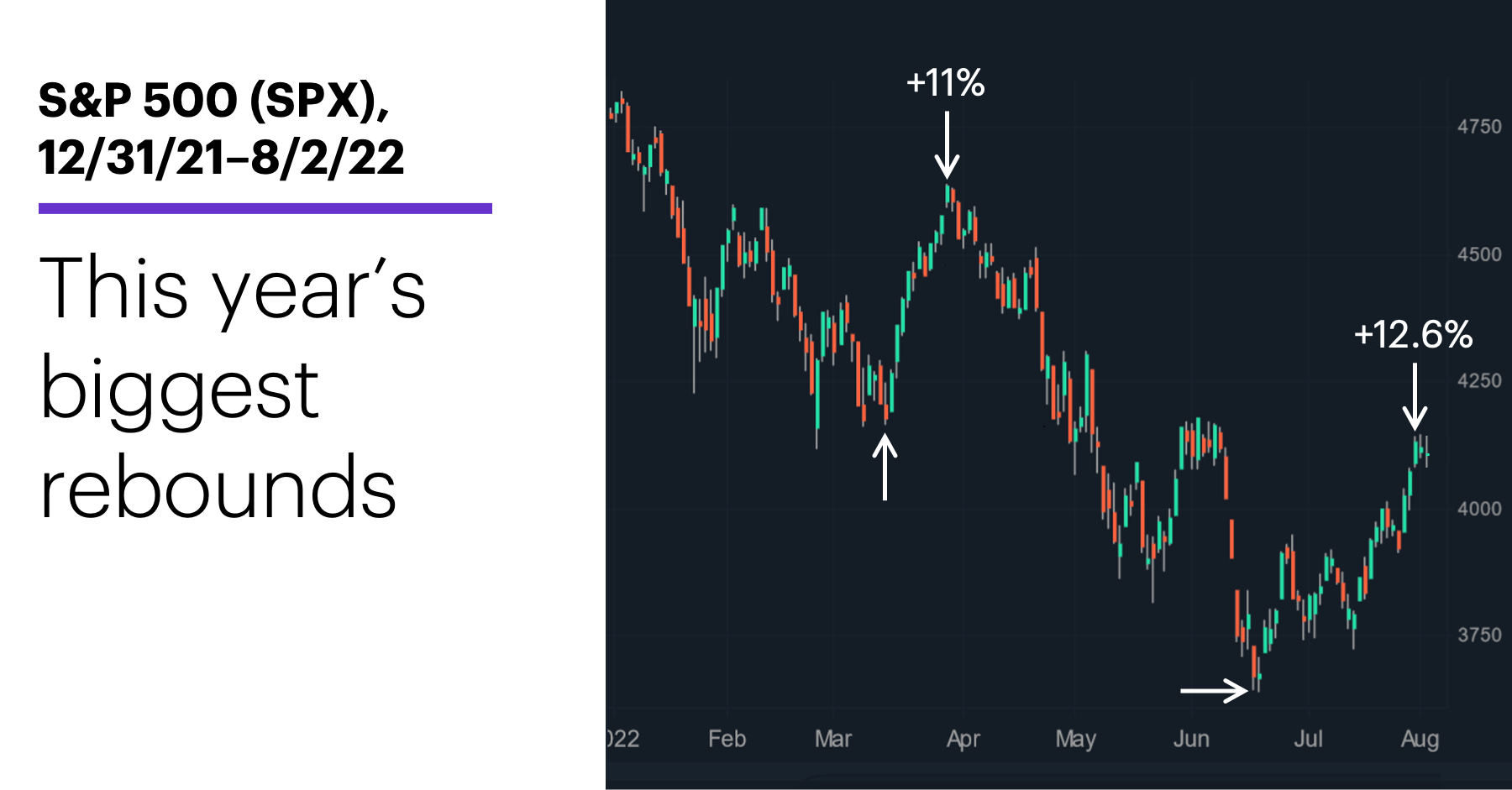Click the 4000 price axis label
Screen dimensions: 1512x790
tap(1479, 509)
